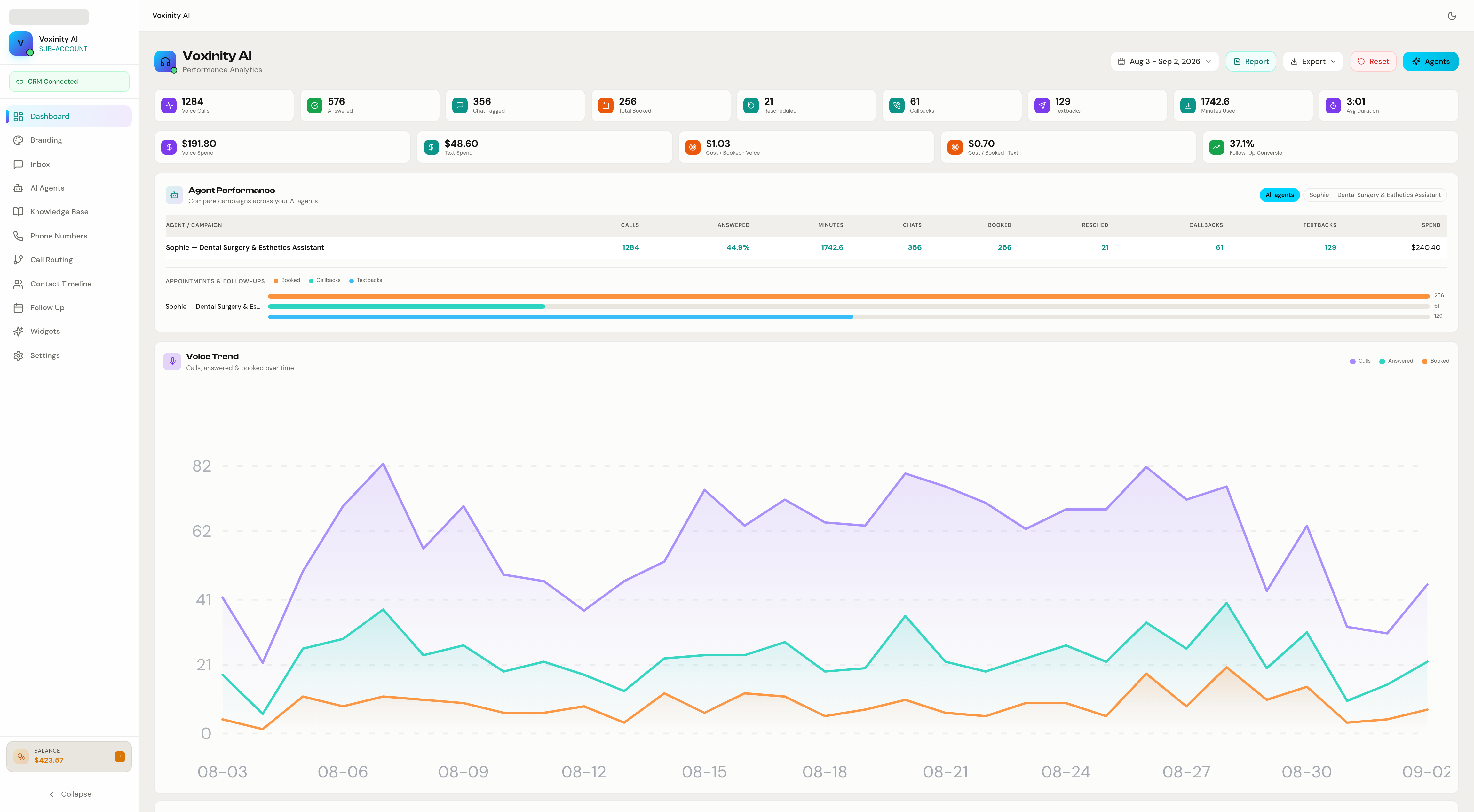Click the CRM Connected badge
The height and width of the screenshot is (812, 1474).
69,81
